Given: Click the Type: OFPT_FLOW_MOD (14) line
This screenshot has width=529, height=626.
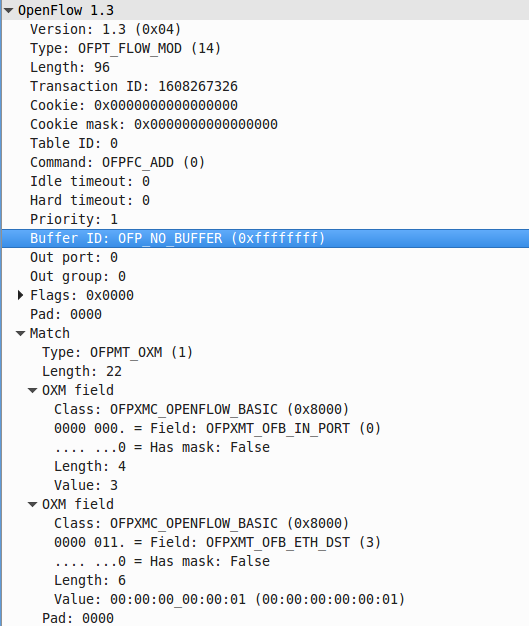Looking at the screenshot, I should pos(265,48).
